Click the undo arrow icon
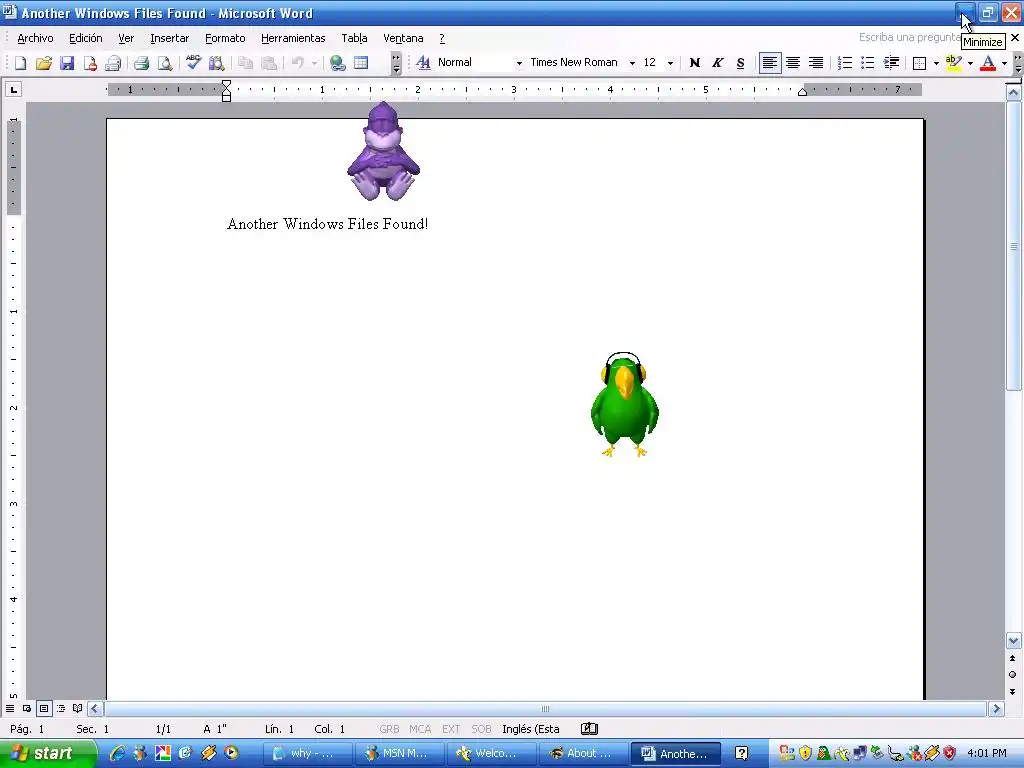The width and height of the screenshot is (1024, 768). click(x=298, y=63)
